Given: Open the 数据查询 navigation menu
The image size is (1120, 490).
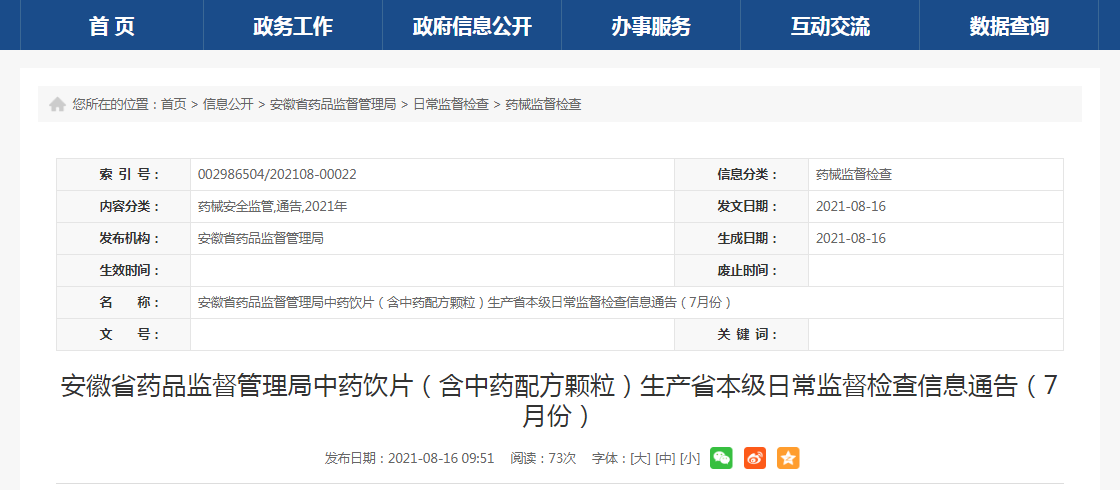Looking at the screenshot, I should tap(1009, 26).
